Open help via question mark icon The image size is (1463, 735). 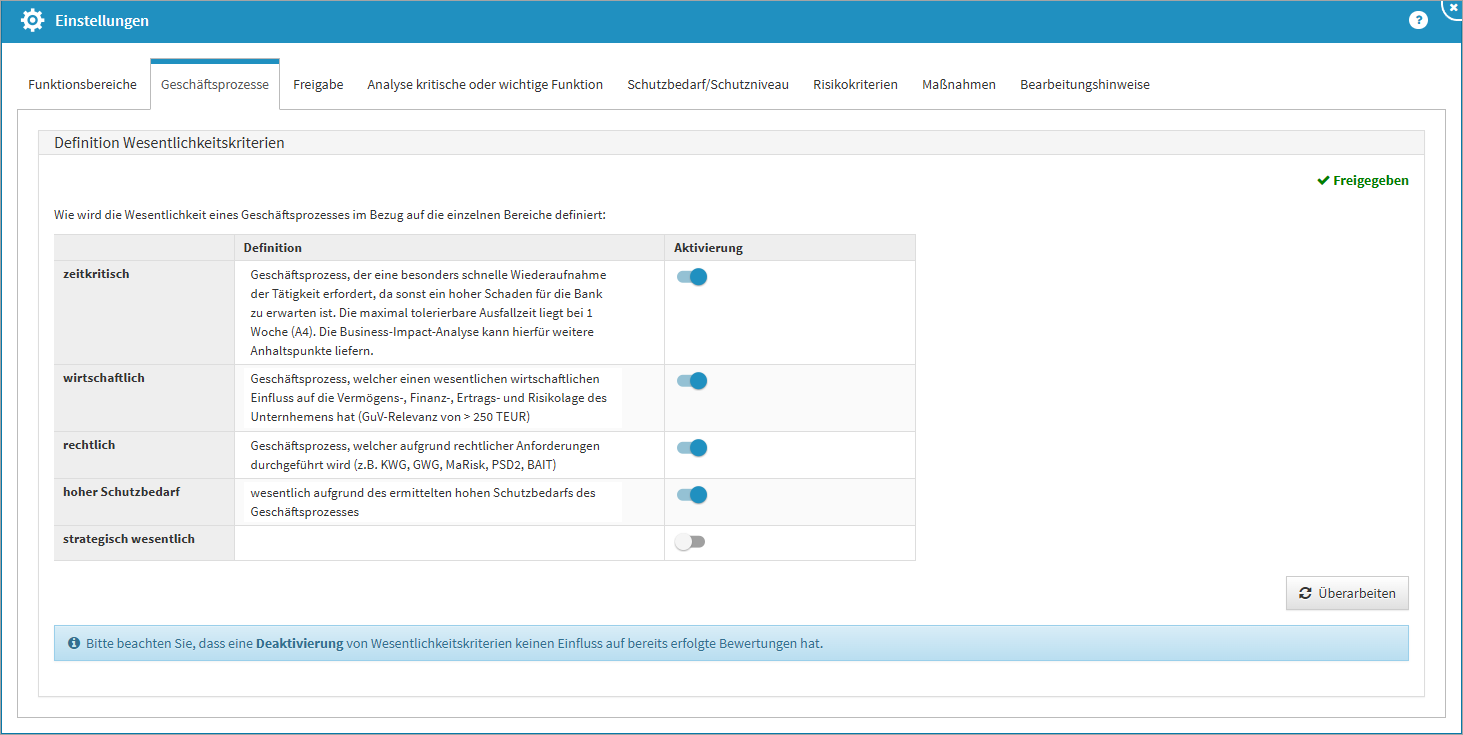(1418, 20)
